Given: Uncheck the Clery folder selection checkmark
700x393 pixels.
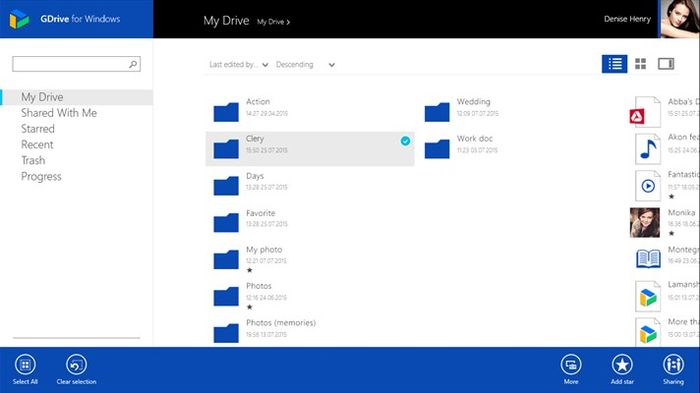Looking at the screenshot, I should pyautogui.click(x=405, y=141).
